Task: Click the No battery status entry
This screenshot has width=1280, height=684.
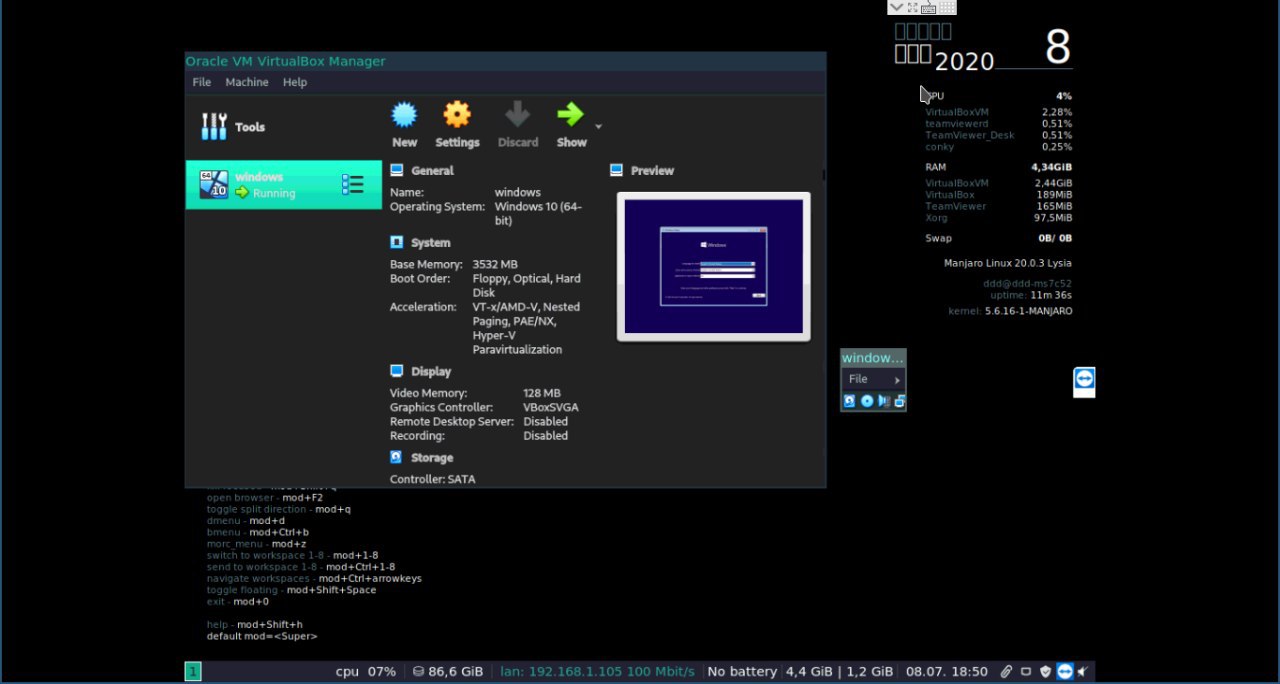Action: (741, 671)
